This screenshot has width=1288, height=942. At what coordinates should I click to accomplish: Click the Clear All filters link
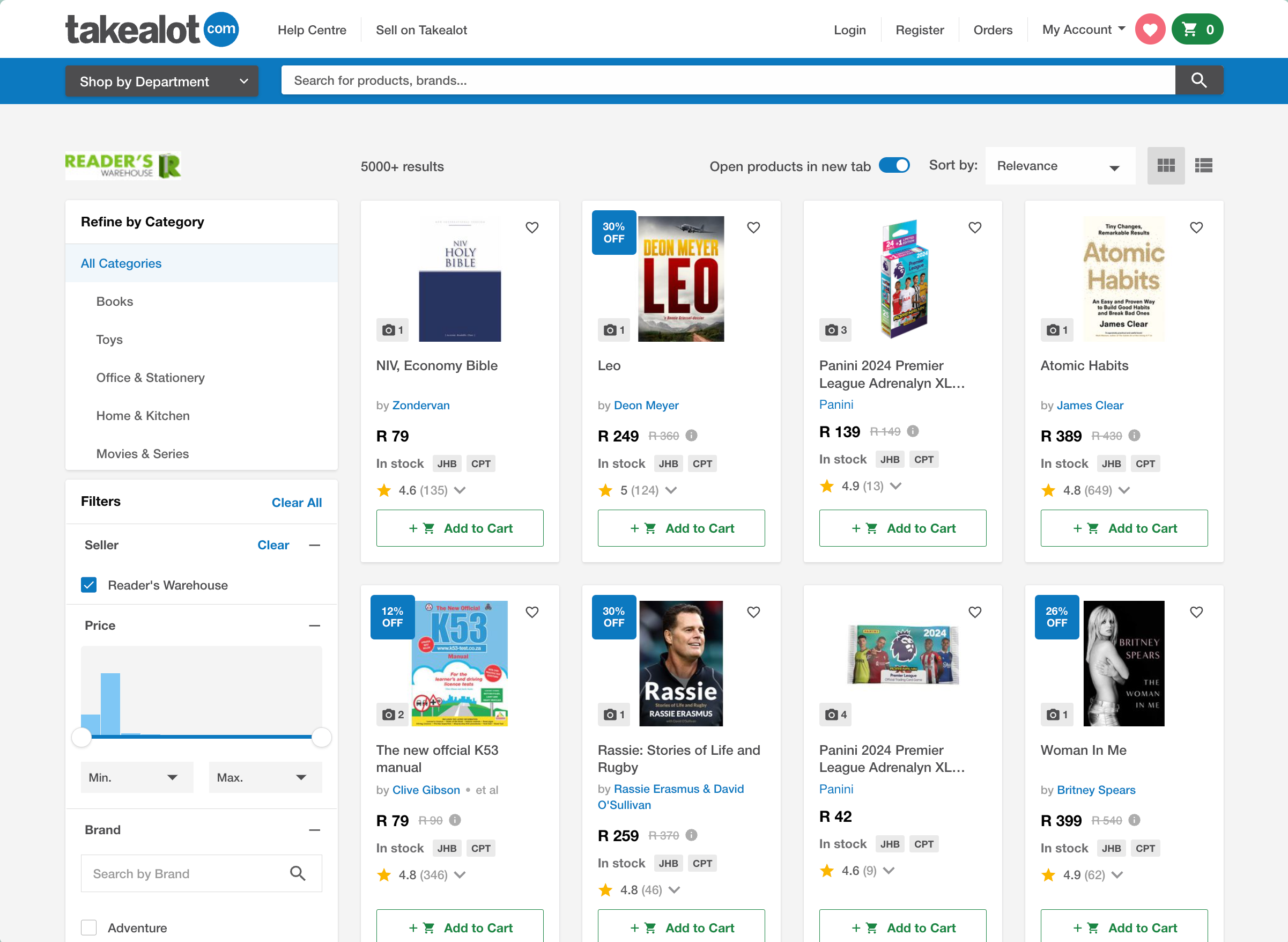pyautogui.click(x=297, y=502)
